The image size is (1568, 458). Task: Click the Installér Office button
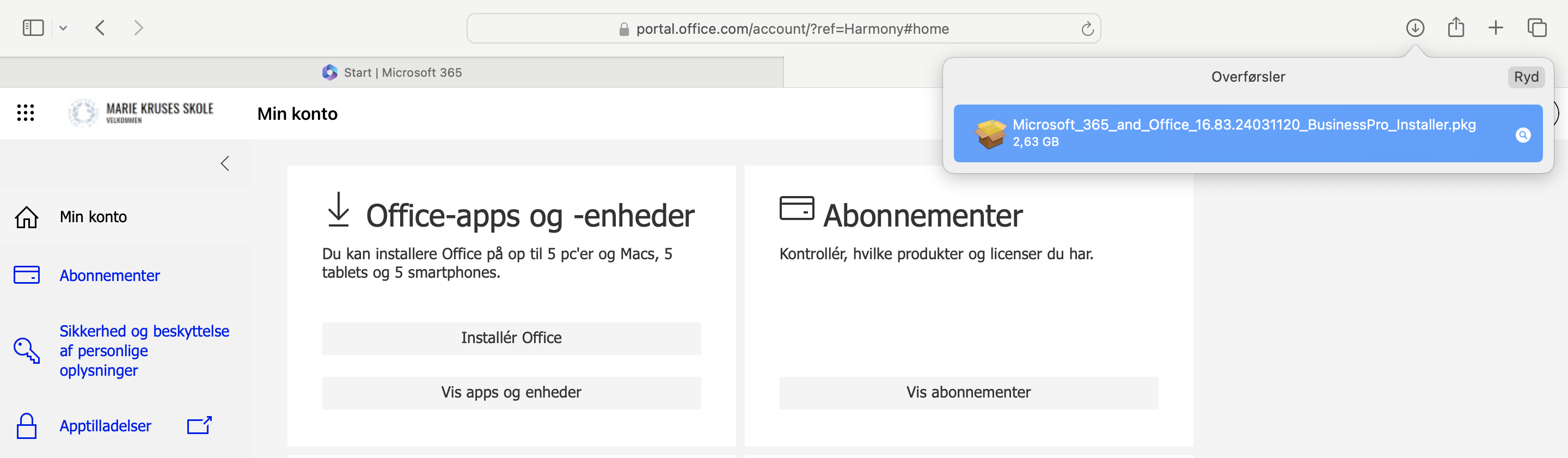point(511,338)
